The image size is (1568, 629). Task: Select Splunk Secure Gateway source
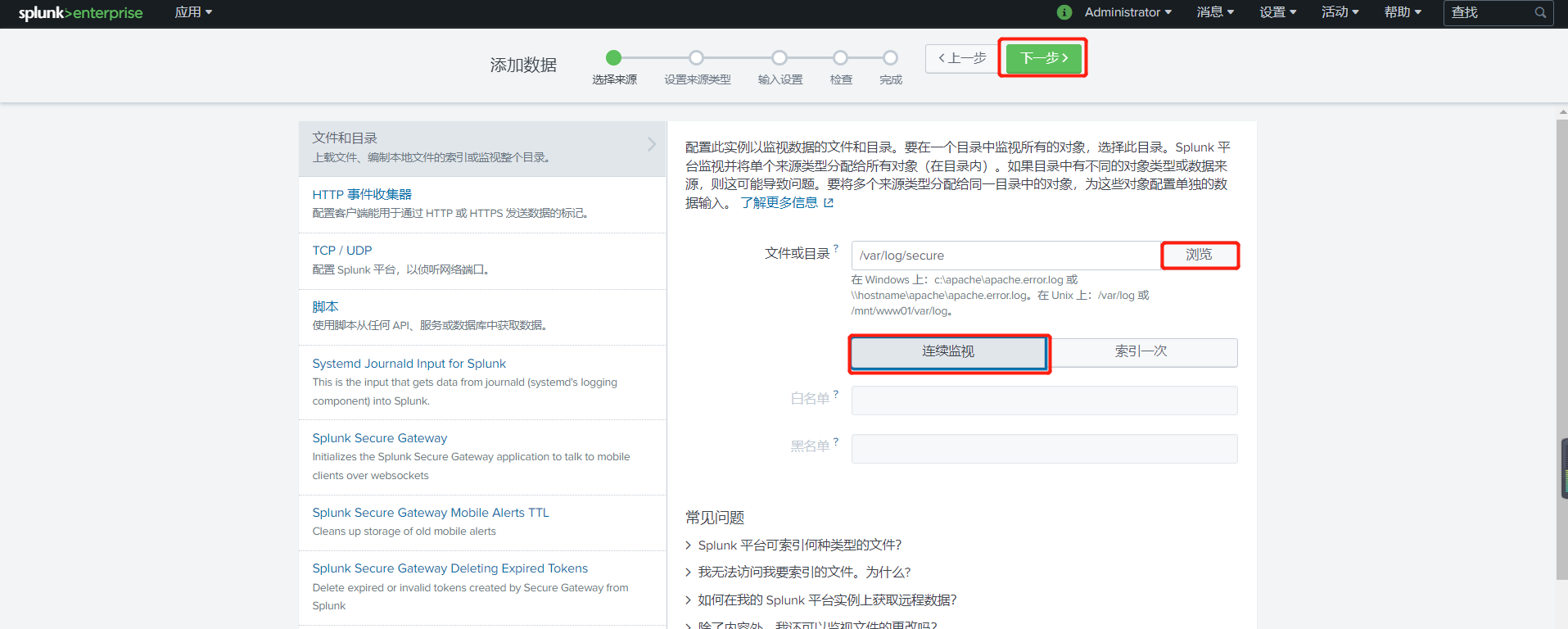coord(482,457)
